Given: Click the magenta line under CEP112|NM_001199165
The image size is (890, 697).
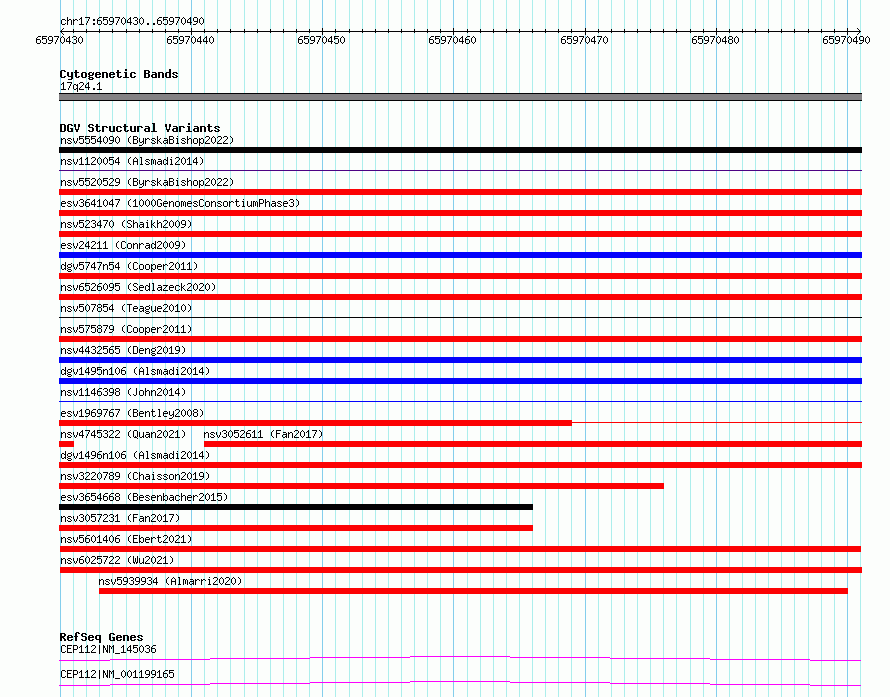Looking at the screenshot, I should tap(460, 683).
